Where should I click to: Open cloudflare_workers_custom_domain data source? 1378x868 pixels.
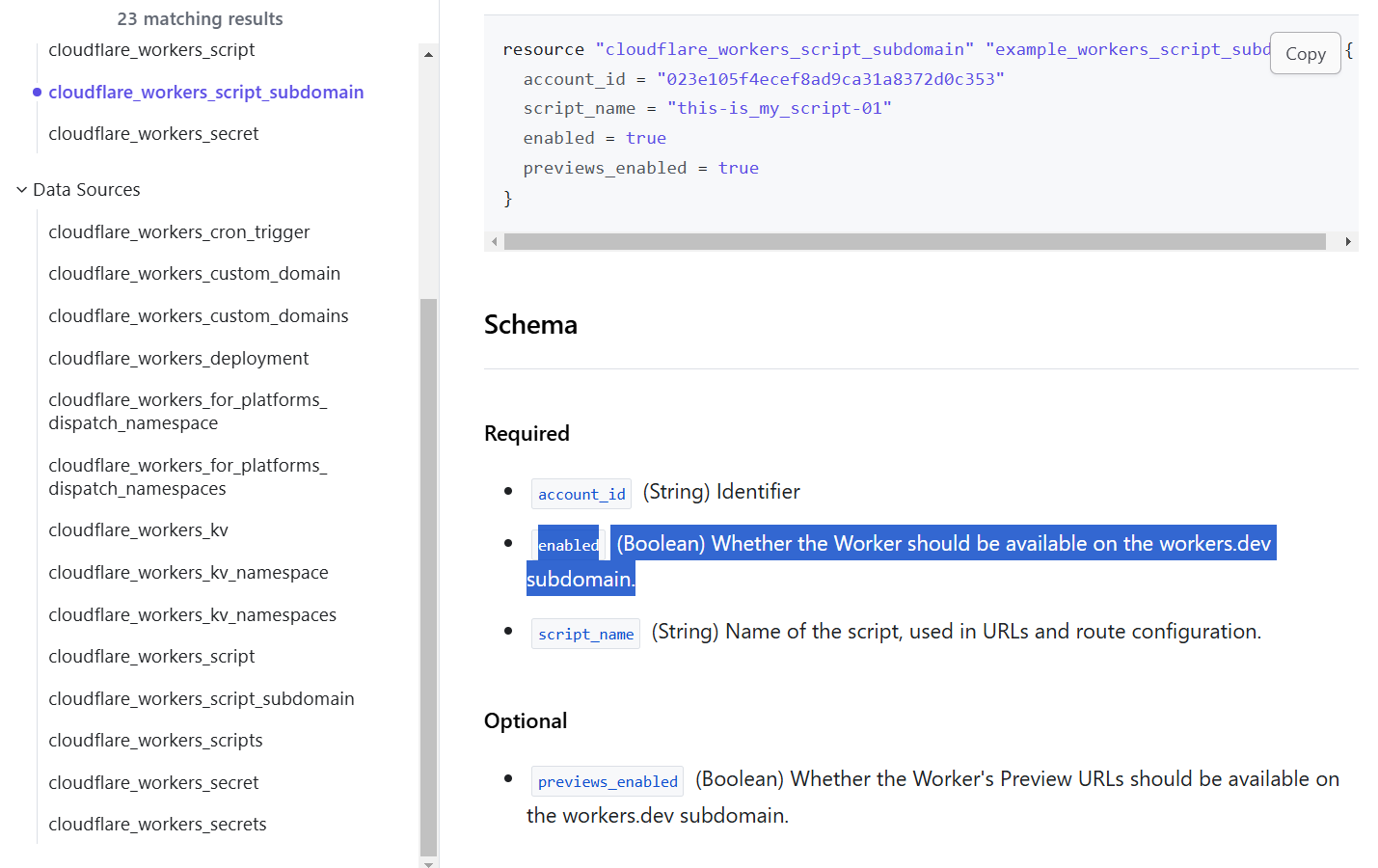coord(195,274)
